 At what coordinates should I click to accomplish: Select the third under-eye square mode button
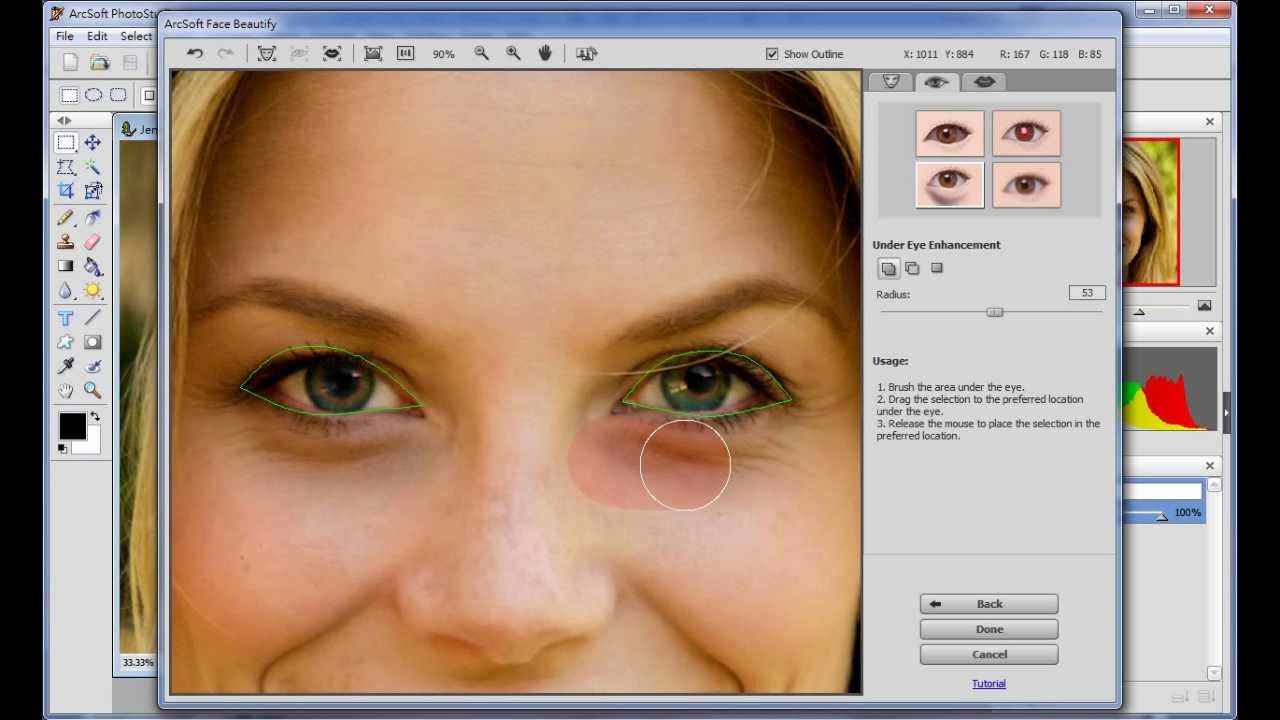click(937, 268)
